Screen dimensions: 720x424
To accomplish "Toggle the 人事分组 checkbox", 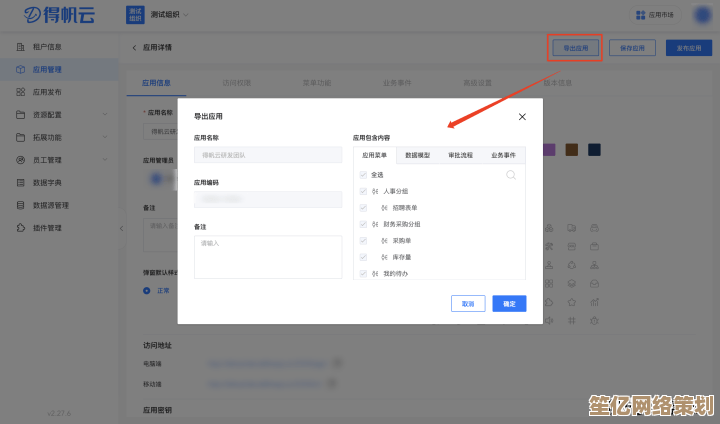I will pos(363,191).
